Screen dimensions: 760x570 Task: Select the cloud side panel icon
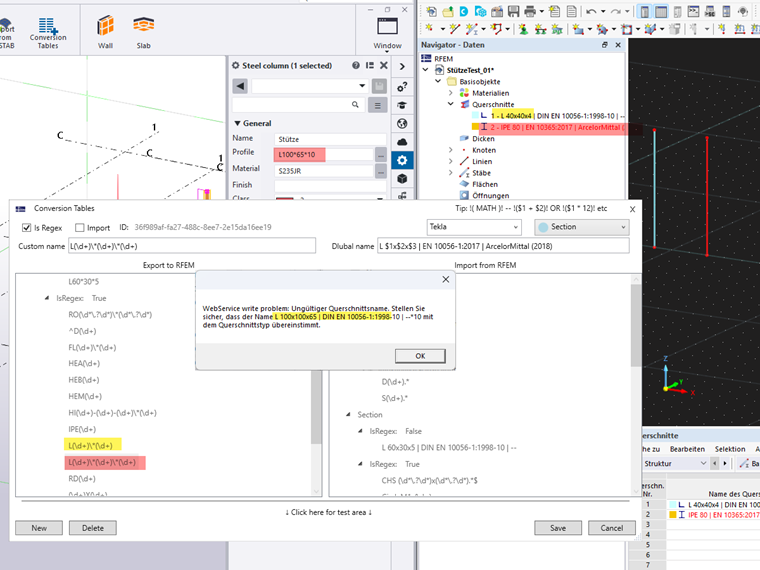tap(402, 142)
